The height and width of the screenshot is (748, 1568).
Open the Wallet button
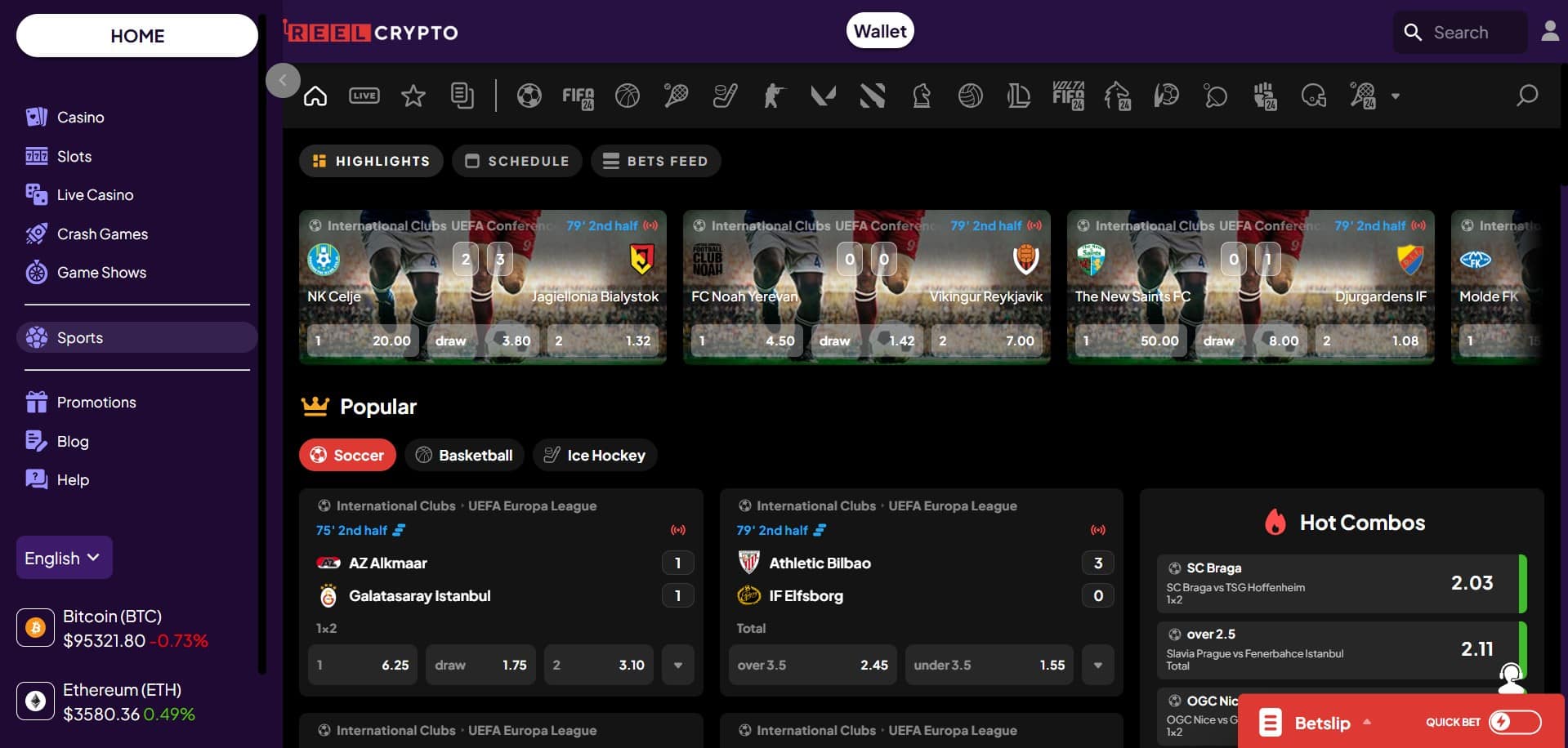click(x=880, y=31)
